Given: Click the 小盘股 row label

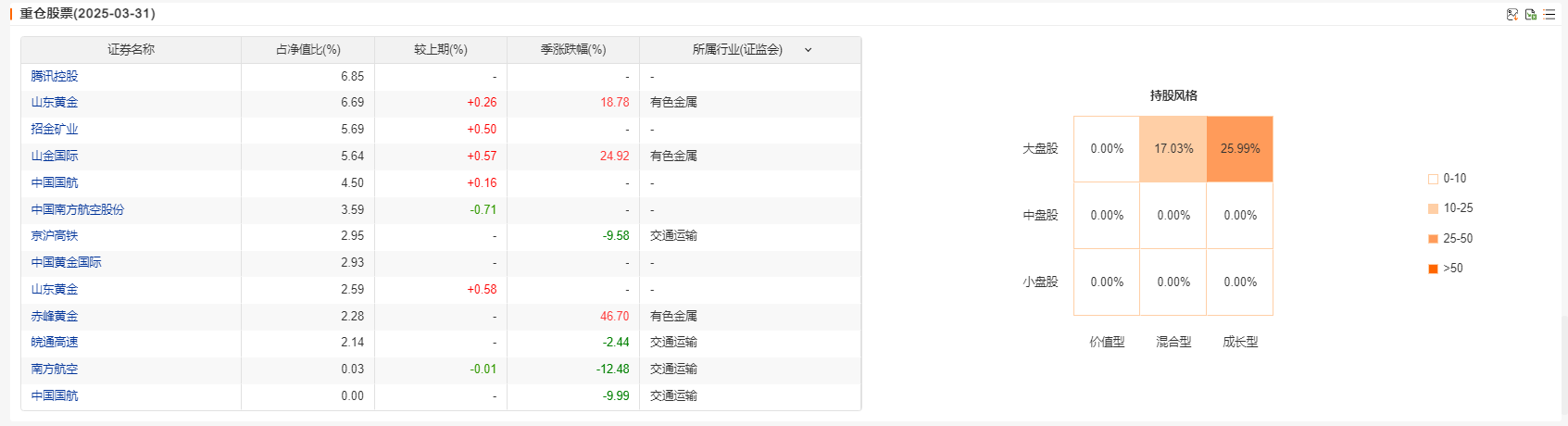Looking at the screenshot, I should click(1040, 282).
